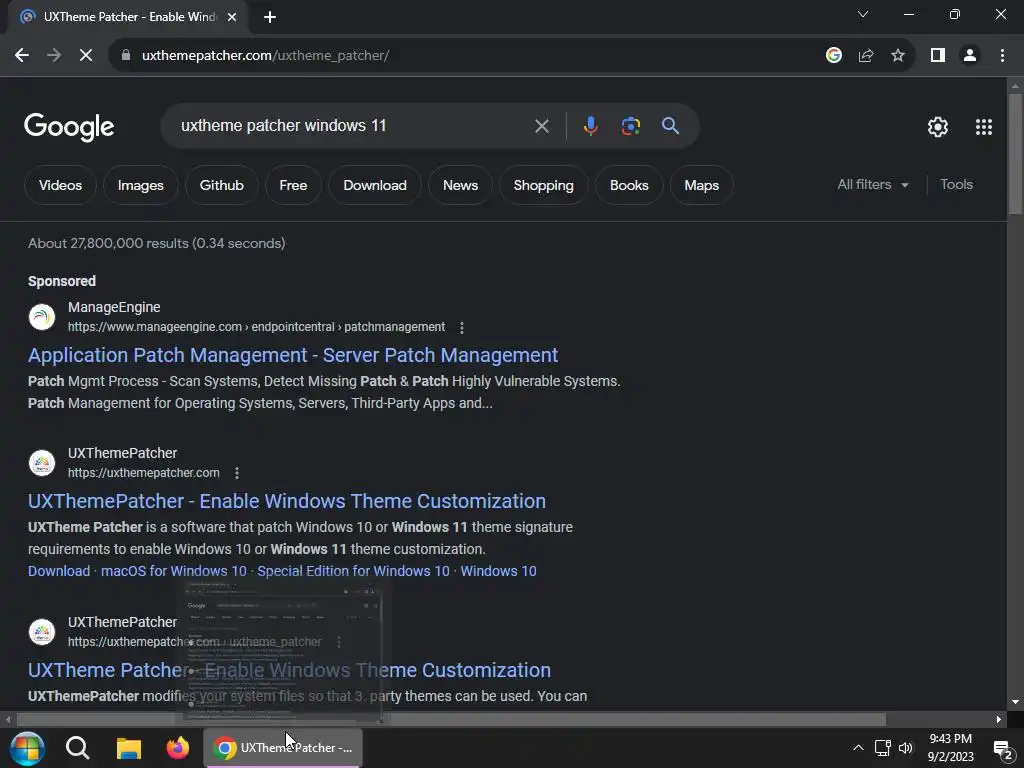Screen dimensions: 1024x768
Task: Open options for uxthemepatcher.com result
Action: (x=236, y=473)
